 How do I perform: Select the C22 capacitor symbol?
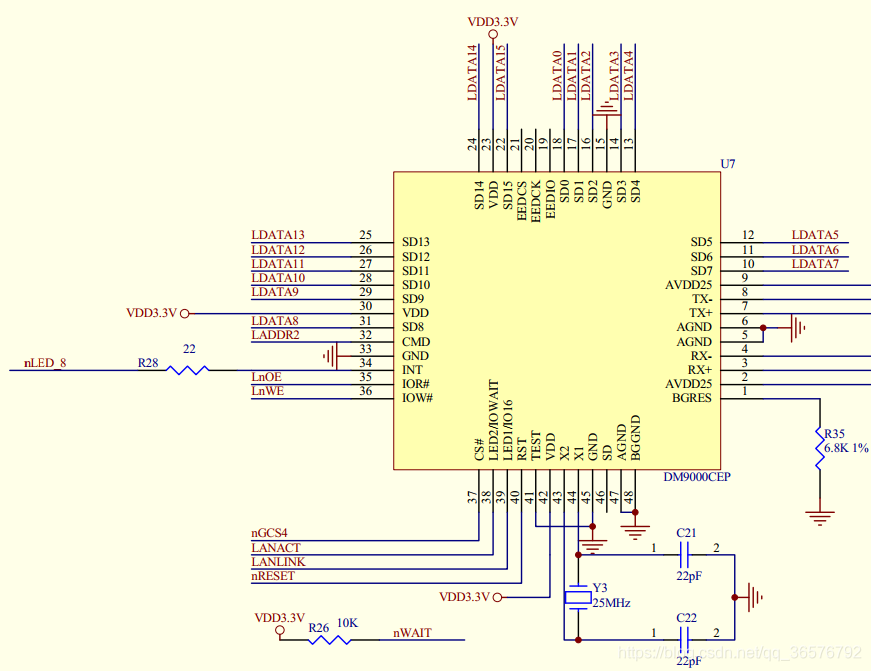coord(684,640)
